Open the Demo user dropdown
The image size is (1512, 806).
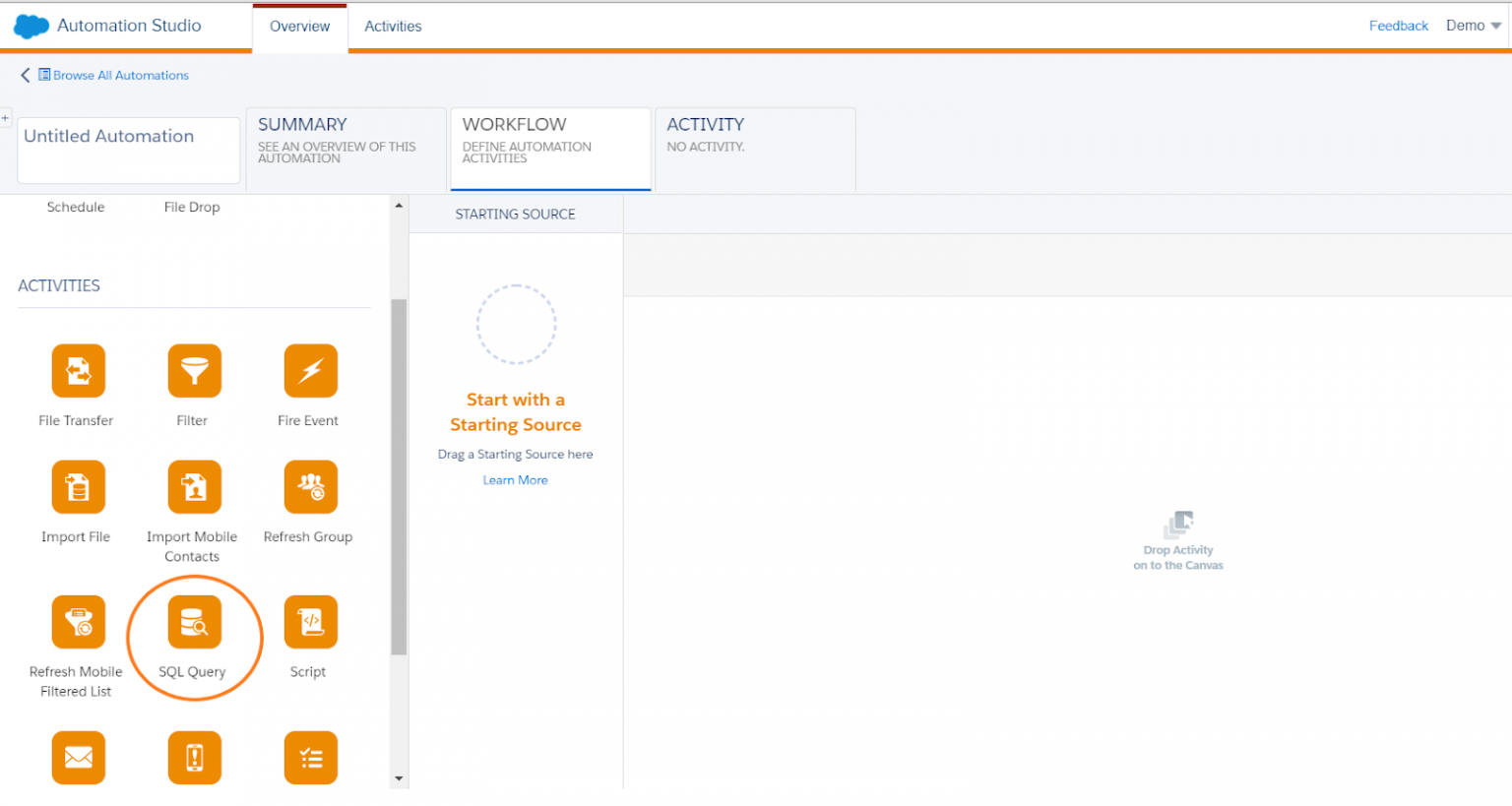1471,26
